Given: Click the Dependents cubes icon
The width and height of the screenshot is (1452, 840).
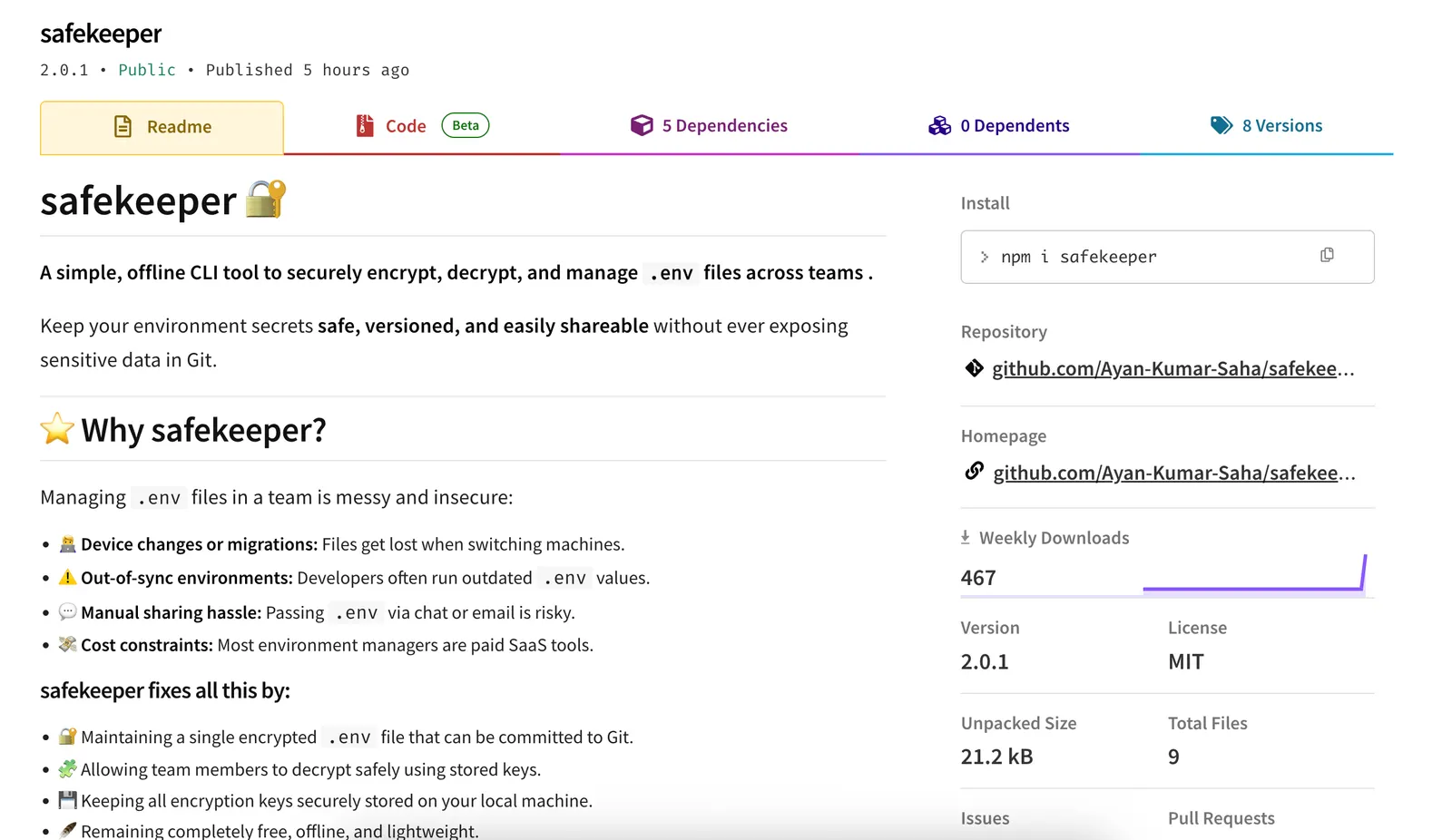Looking at the screenshot, I should [x=939, y=126].
